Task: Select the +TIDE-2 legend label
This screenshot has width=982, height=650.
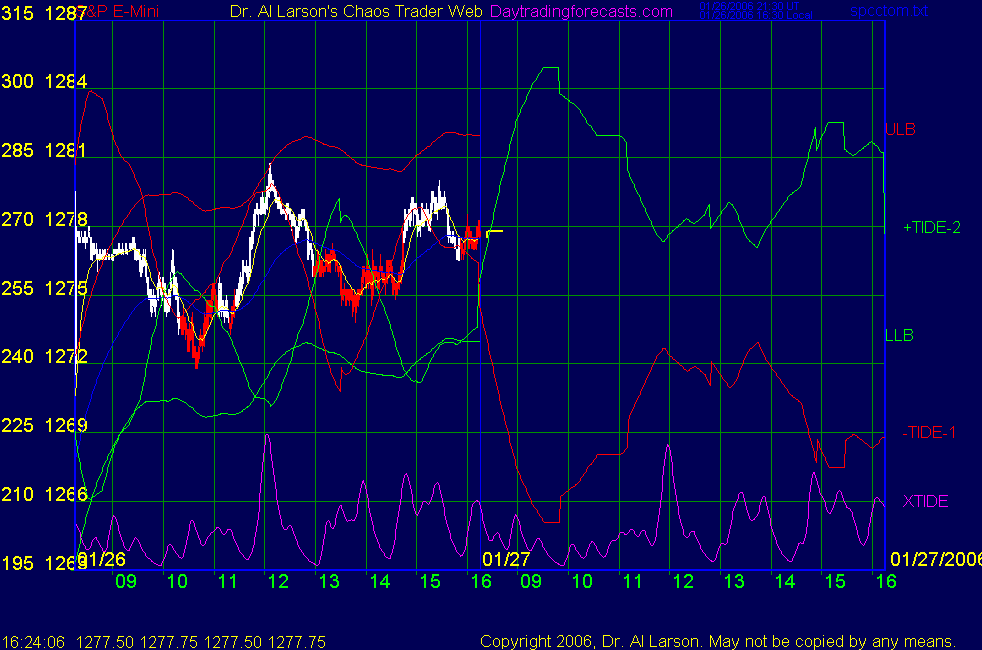Action: (931, 227)
